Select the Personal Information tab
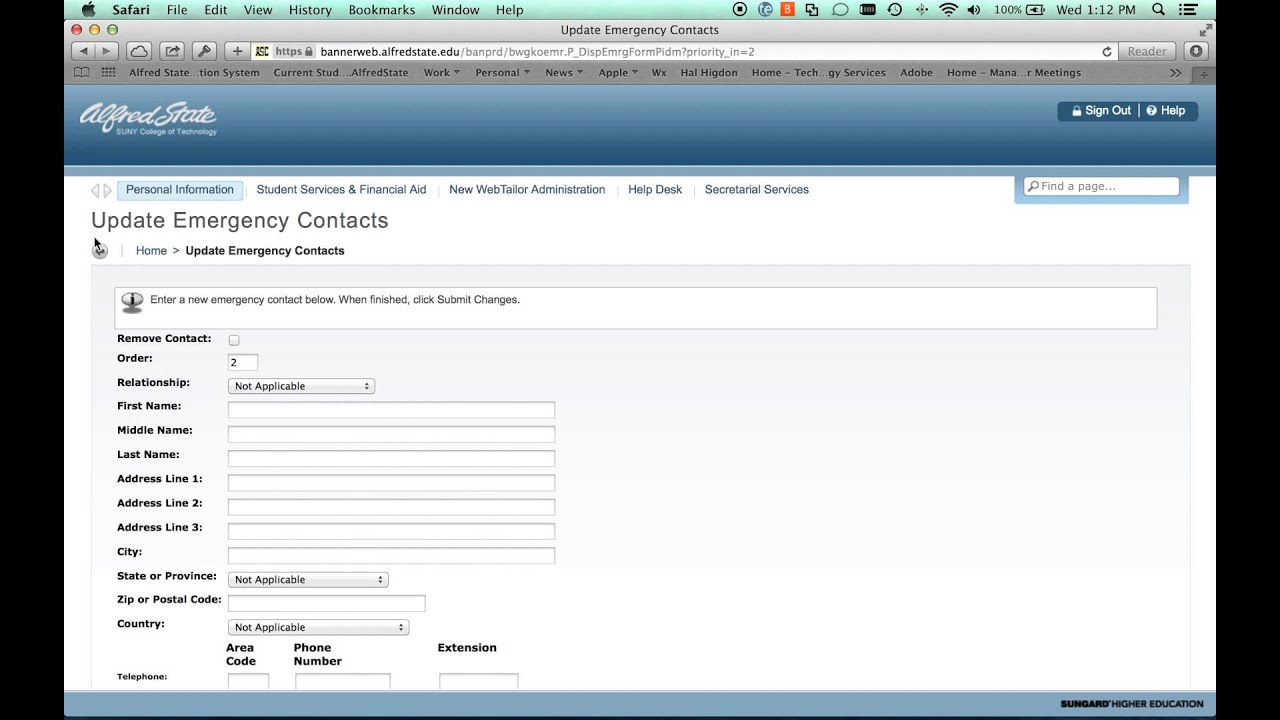1280x720 pixels. click(x=180, y=190)
